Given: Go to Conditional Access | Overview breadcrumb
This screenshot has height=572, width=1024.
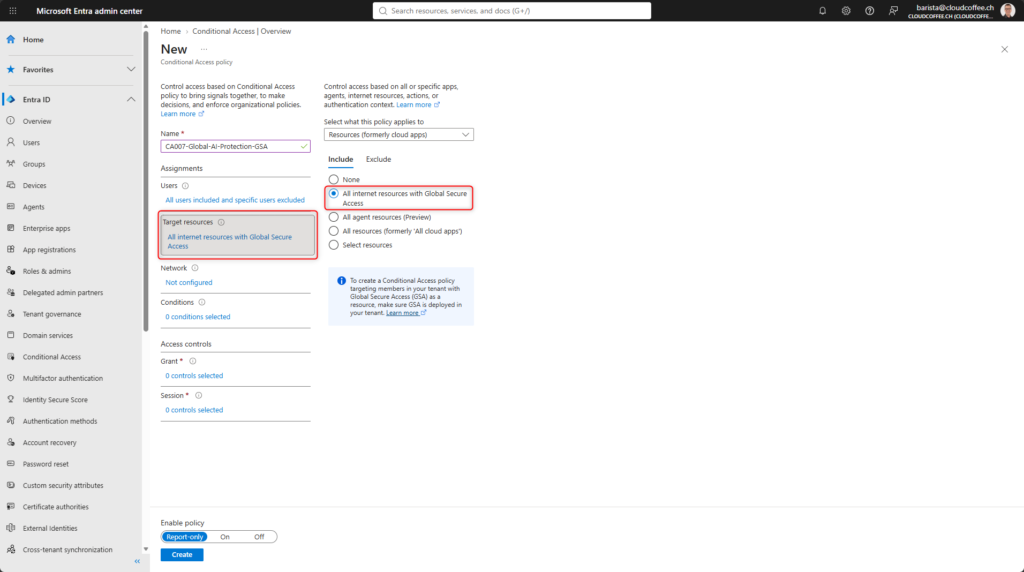Looking at the screenshot, I should 242,31.
